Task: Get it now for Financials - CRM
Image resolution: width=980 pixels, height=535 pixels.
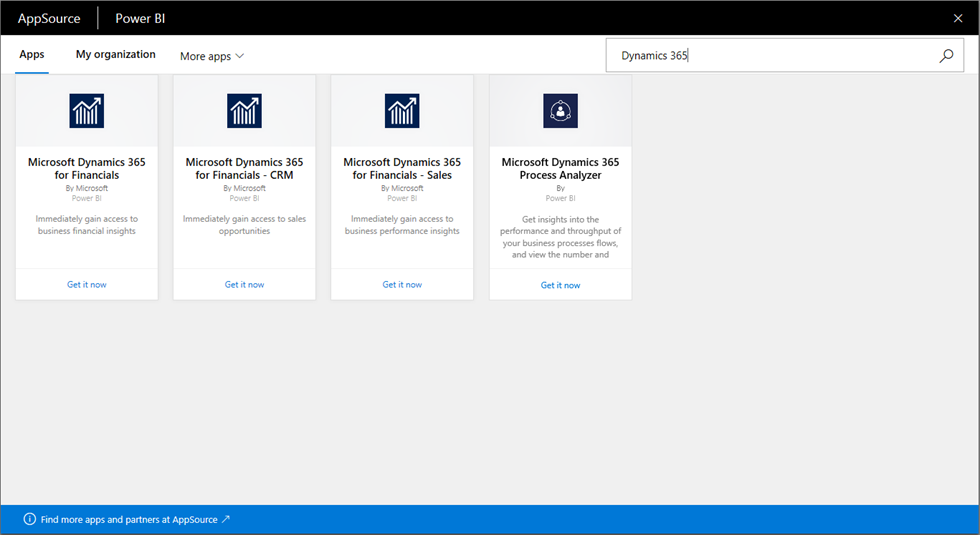Action: [244, 285]
